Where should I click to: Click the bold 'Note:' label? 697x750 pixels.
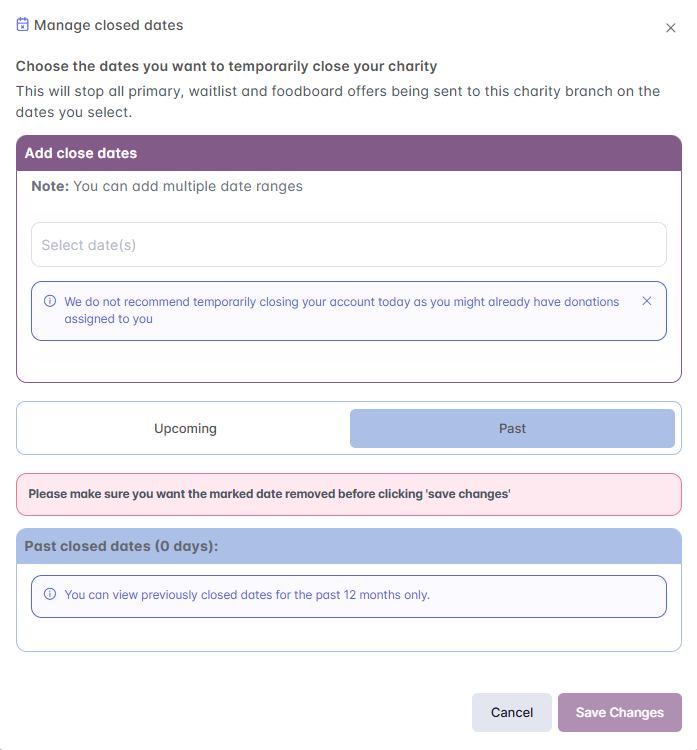pyautogui.click(x=50, y=186)
